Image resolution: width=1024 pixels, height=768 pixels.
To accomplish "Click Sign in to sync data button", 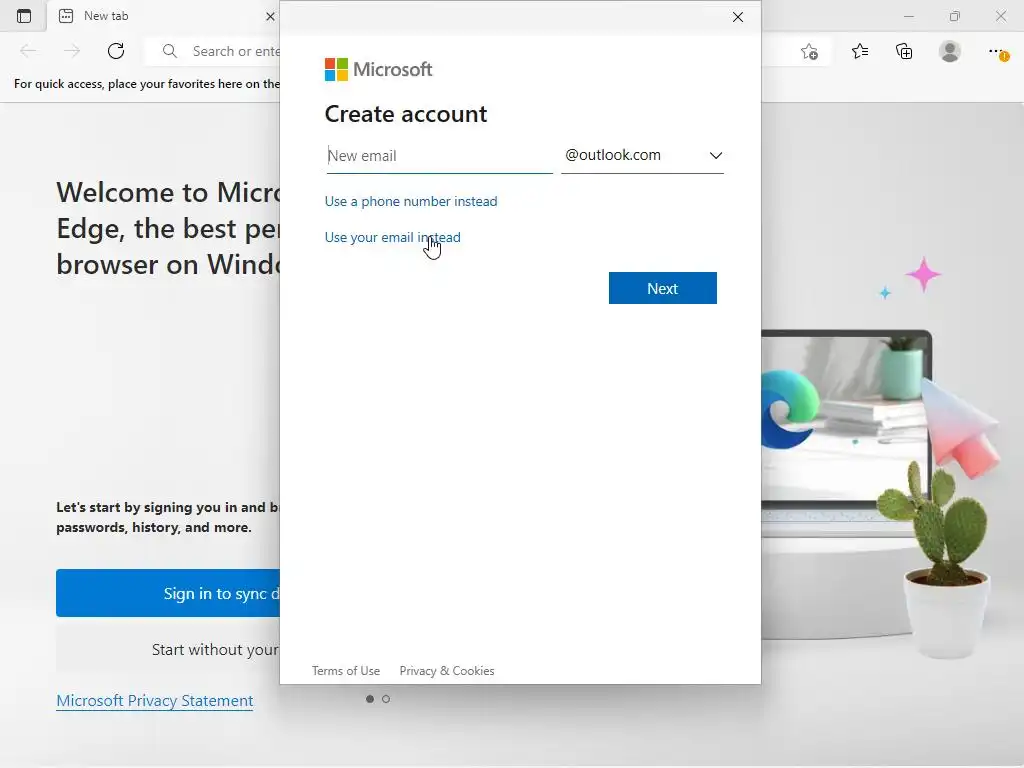I will (x=168, y=593).
